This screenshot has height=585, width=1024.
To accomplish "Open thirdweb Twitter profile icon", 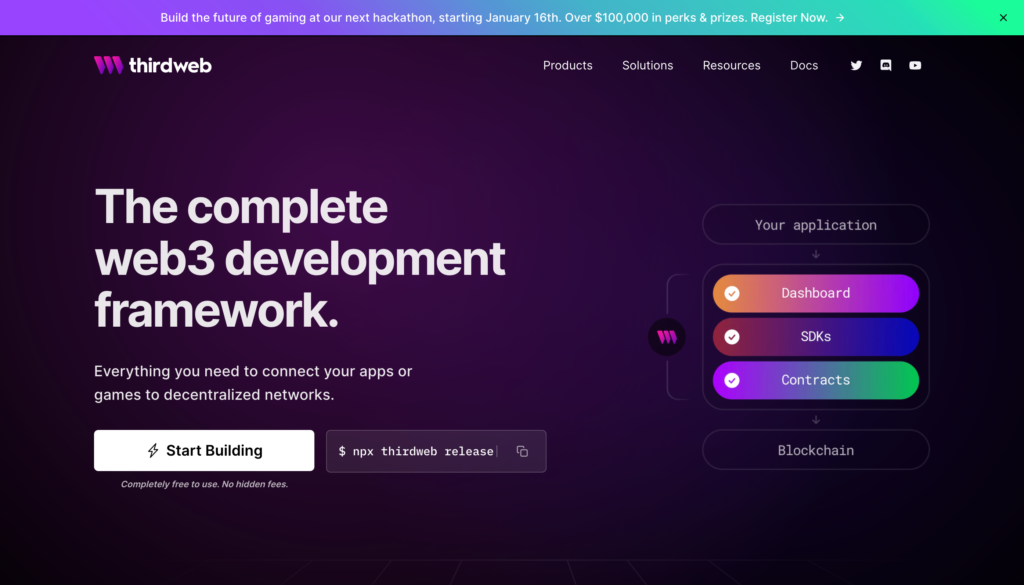I will [856, 65].
